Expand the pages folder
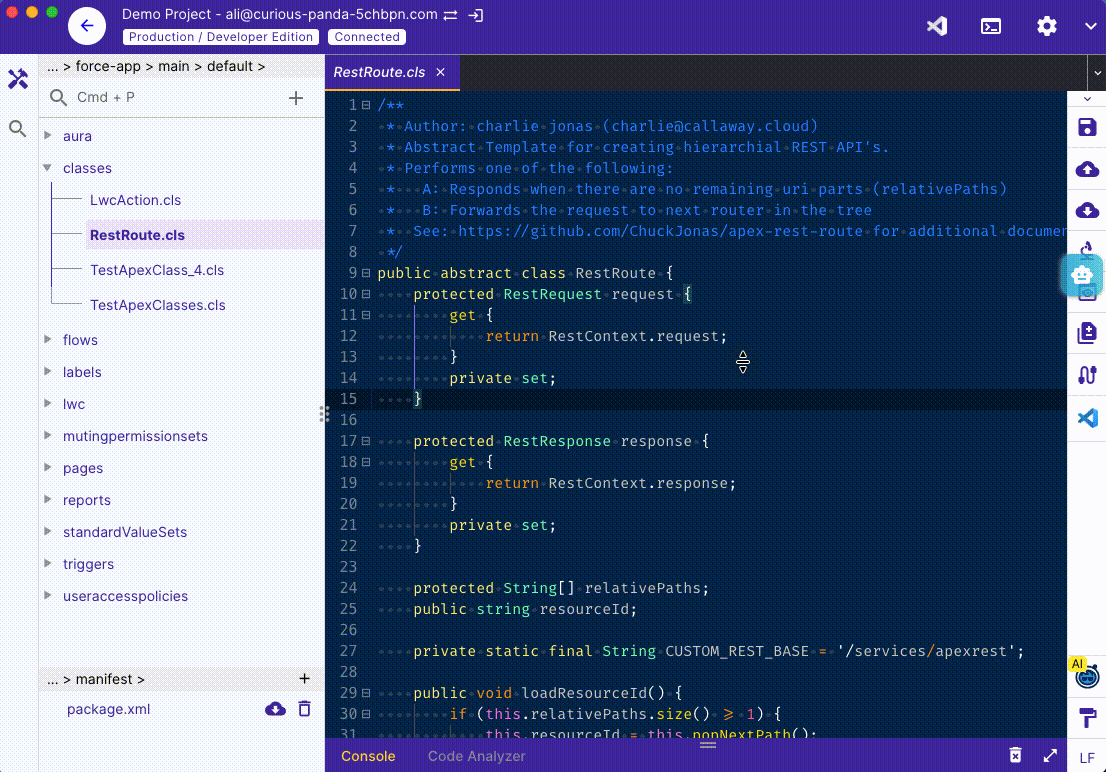Screen dimensions: 1106x772 48,467
